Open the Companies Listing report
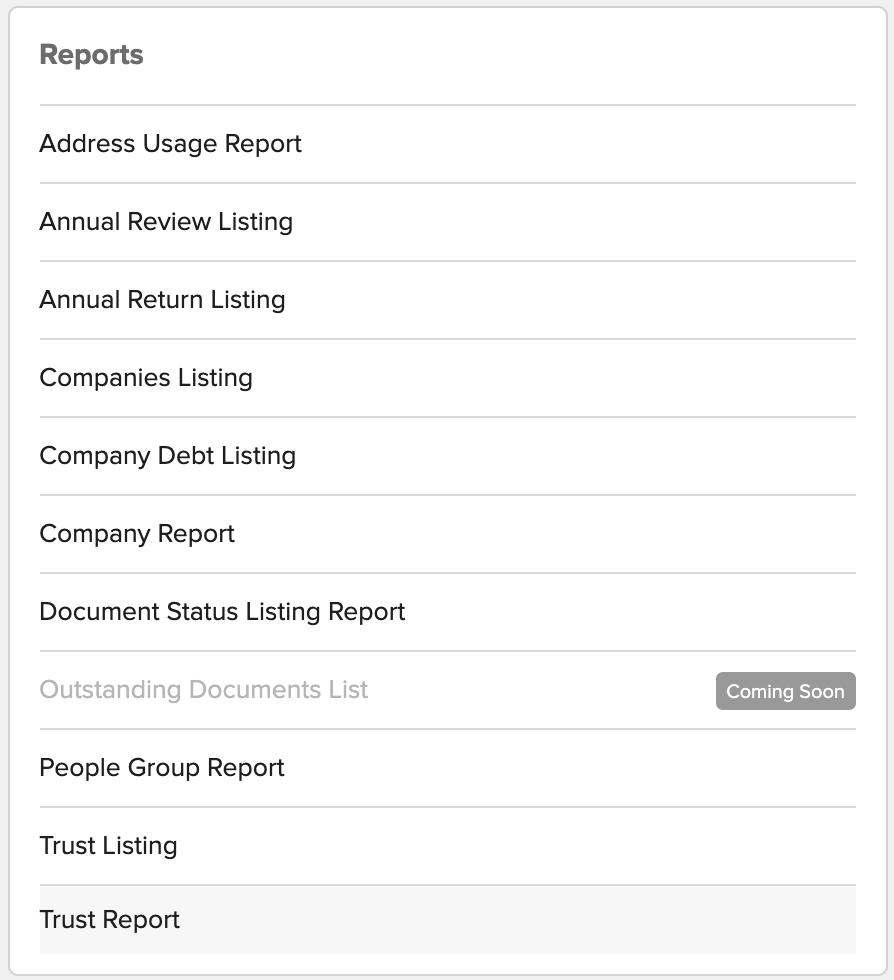Viewport: 894px width, 980px height. (448, 378)
